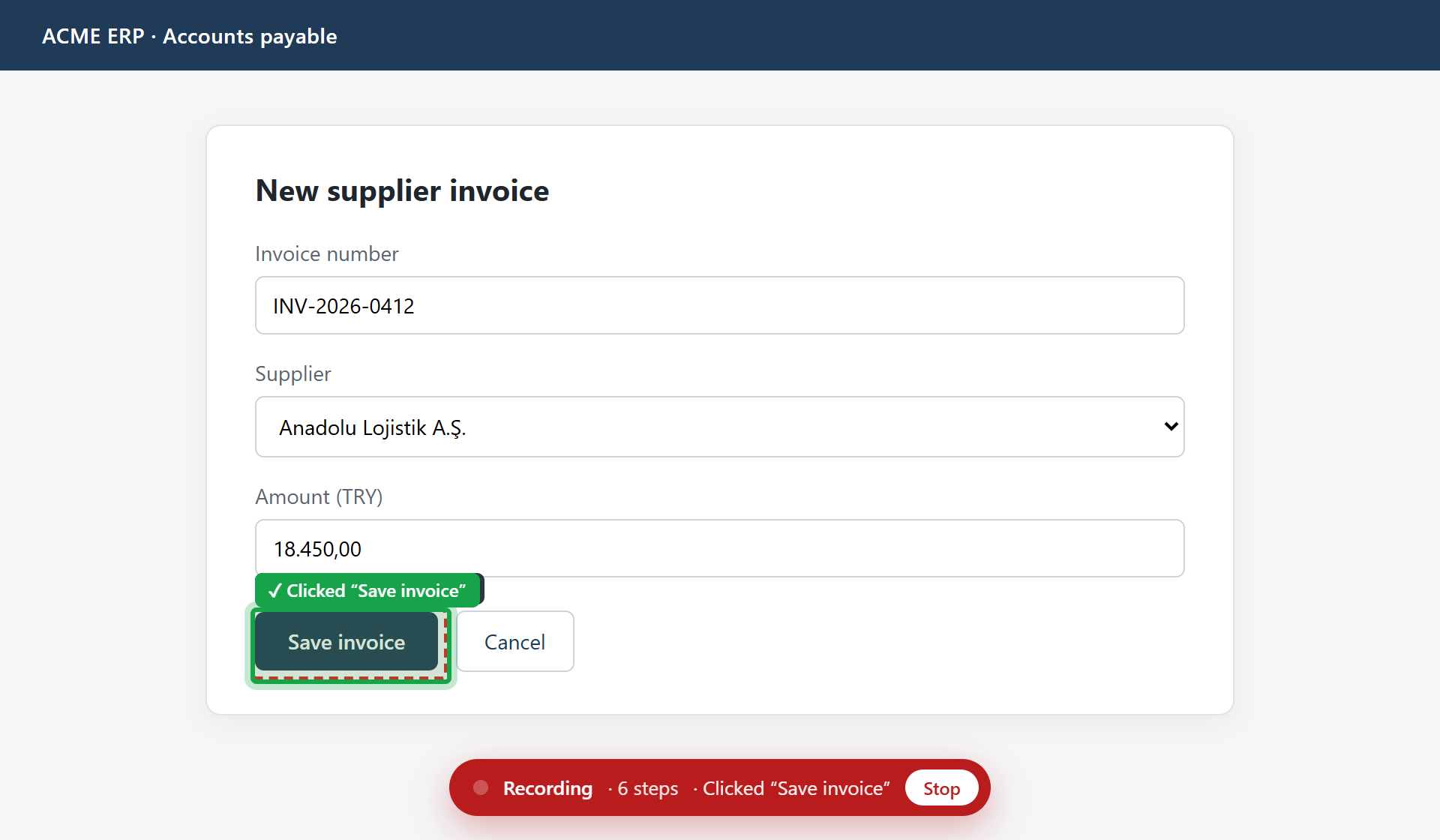The width and height of the screenshot is (1440, 840).
Task: Focus the Amount (TRY) field
Action: pos(719,548)
